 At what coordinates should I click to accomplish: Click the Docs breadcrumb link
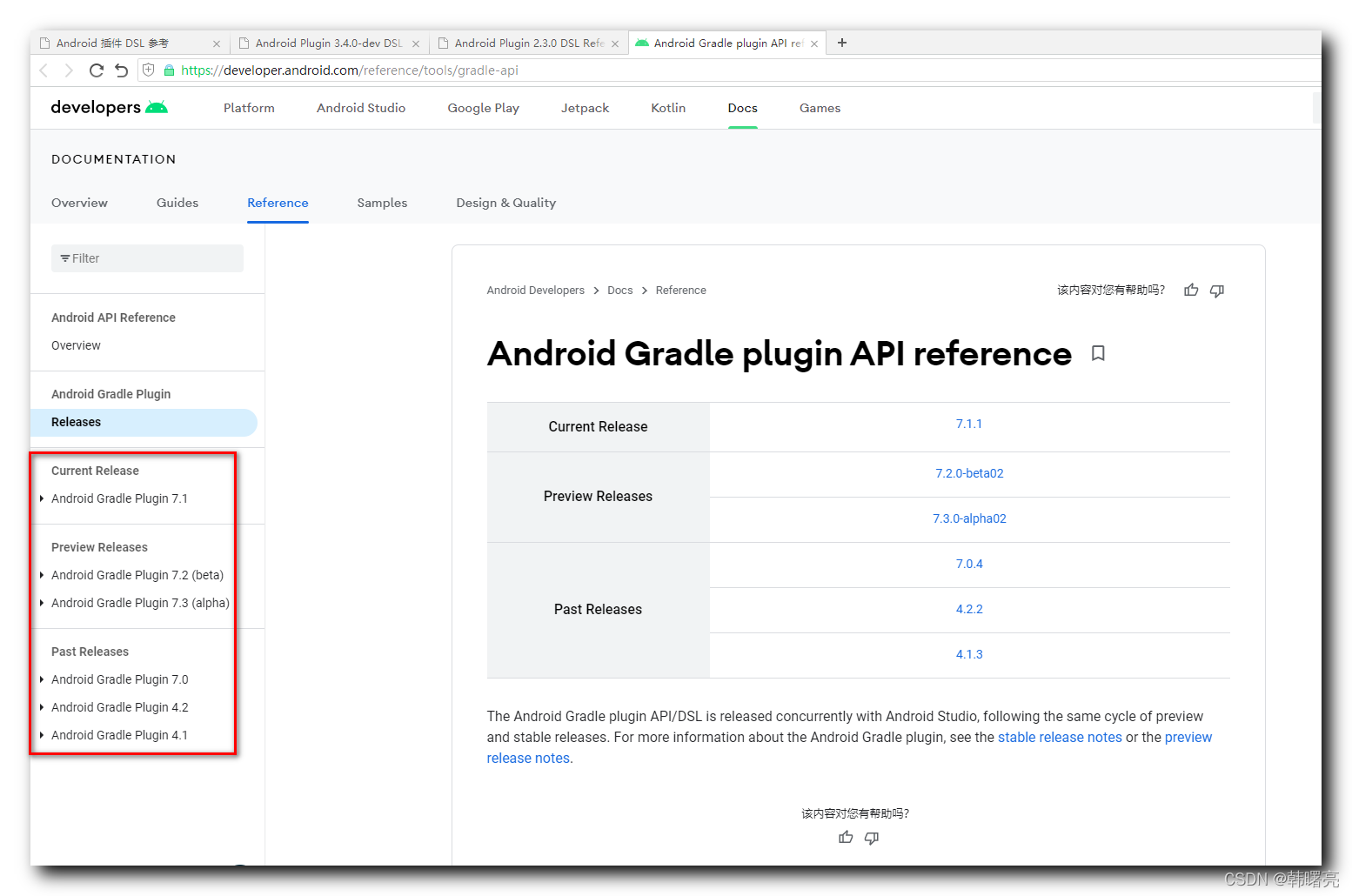[620, 291]
